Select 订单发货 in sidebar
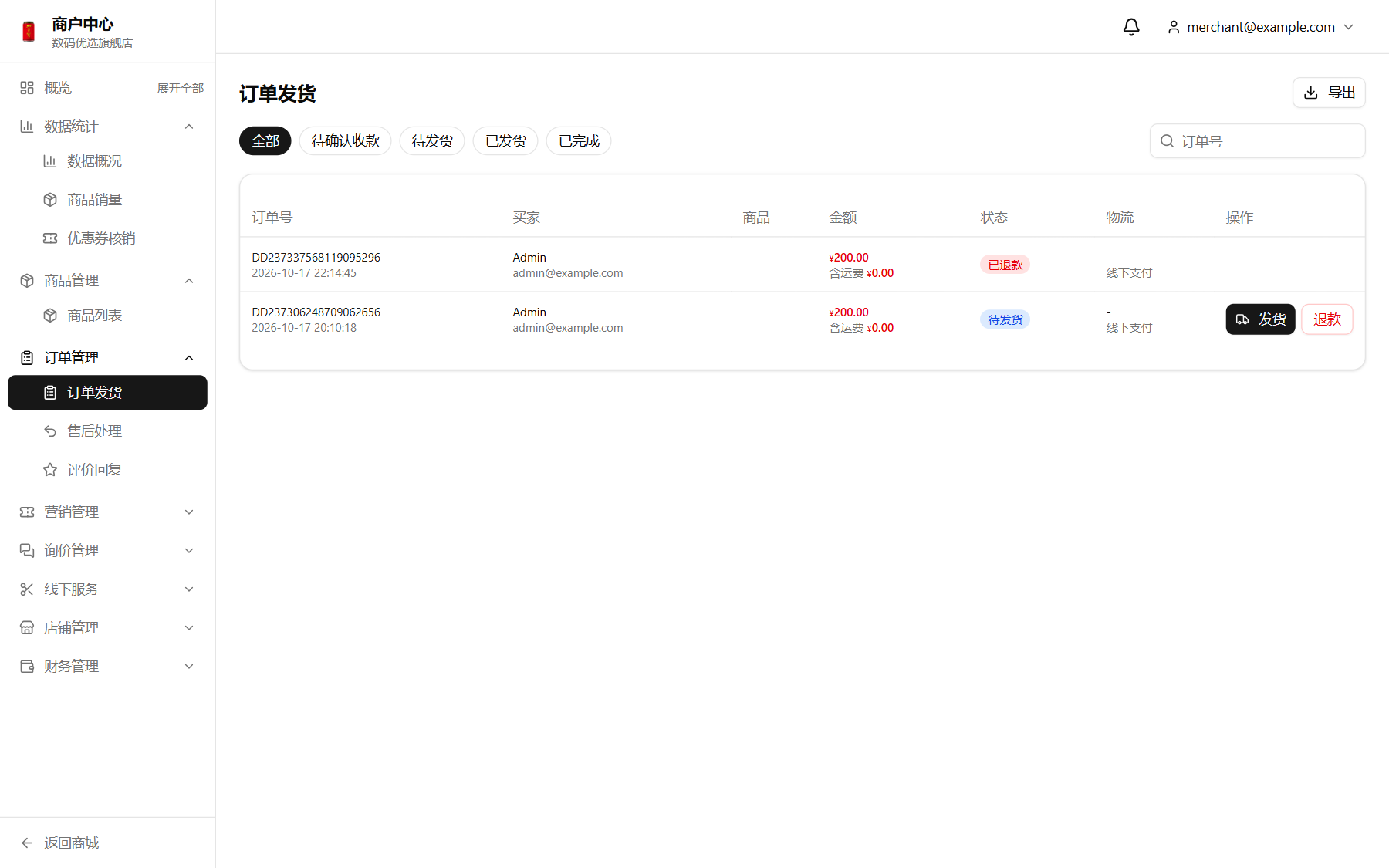The image size is (1389, 868). pyautogui.click(x=107, y=393)
